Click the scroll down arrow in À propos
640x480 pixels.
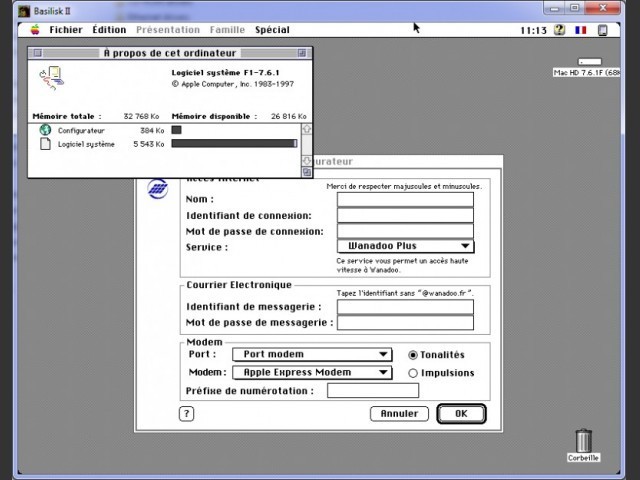[307, 160]
